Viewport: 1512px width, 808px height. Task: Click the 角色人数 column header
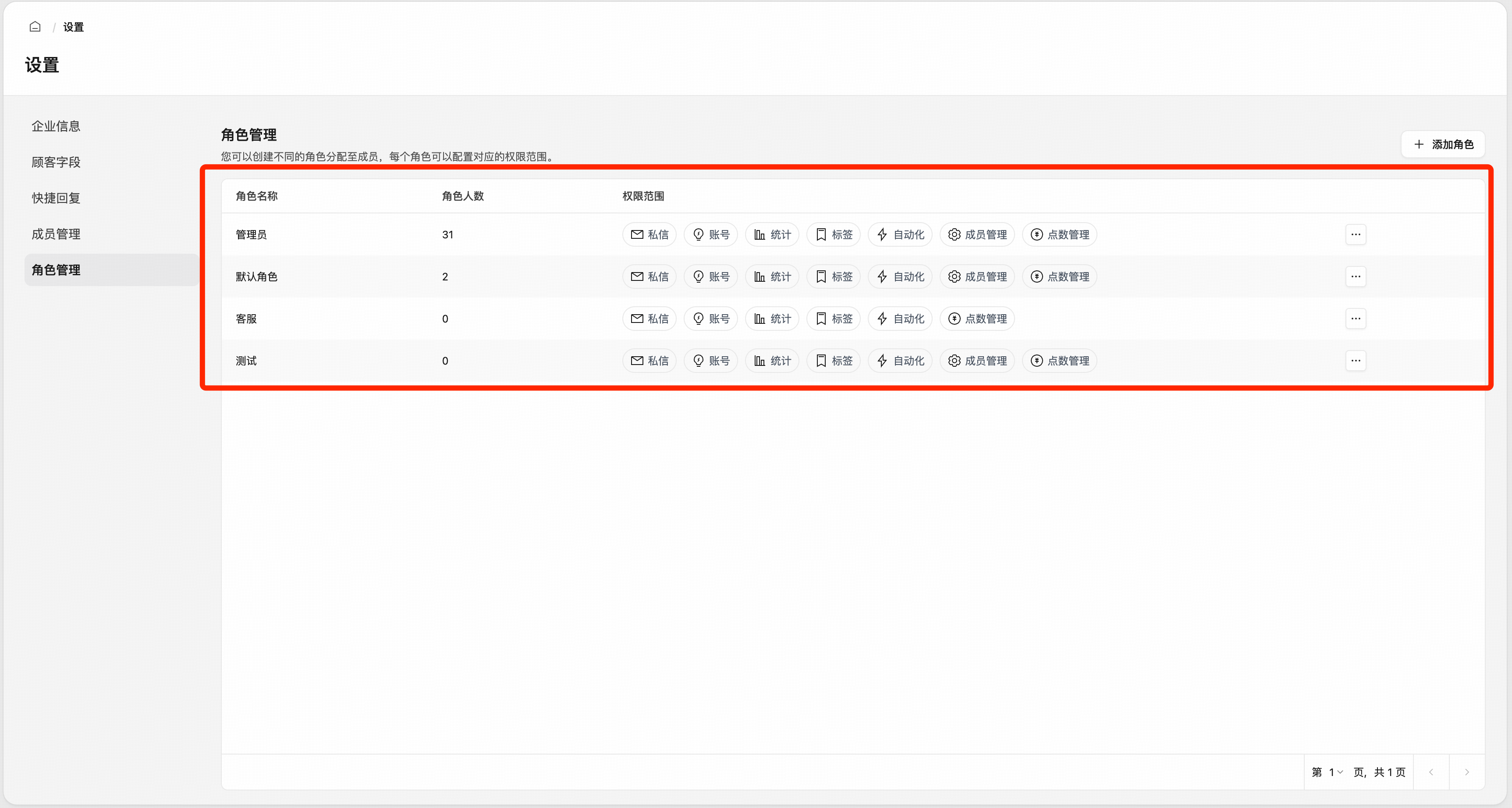click(462, 196)
